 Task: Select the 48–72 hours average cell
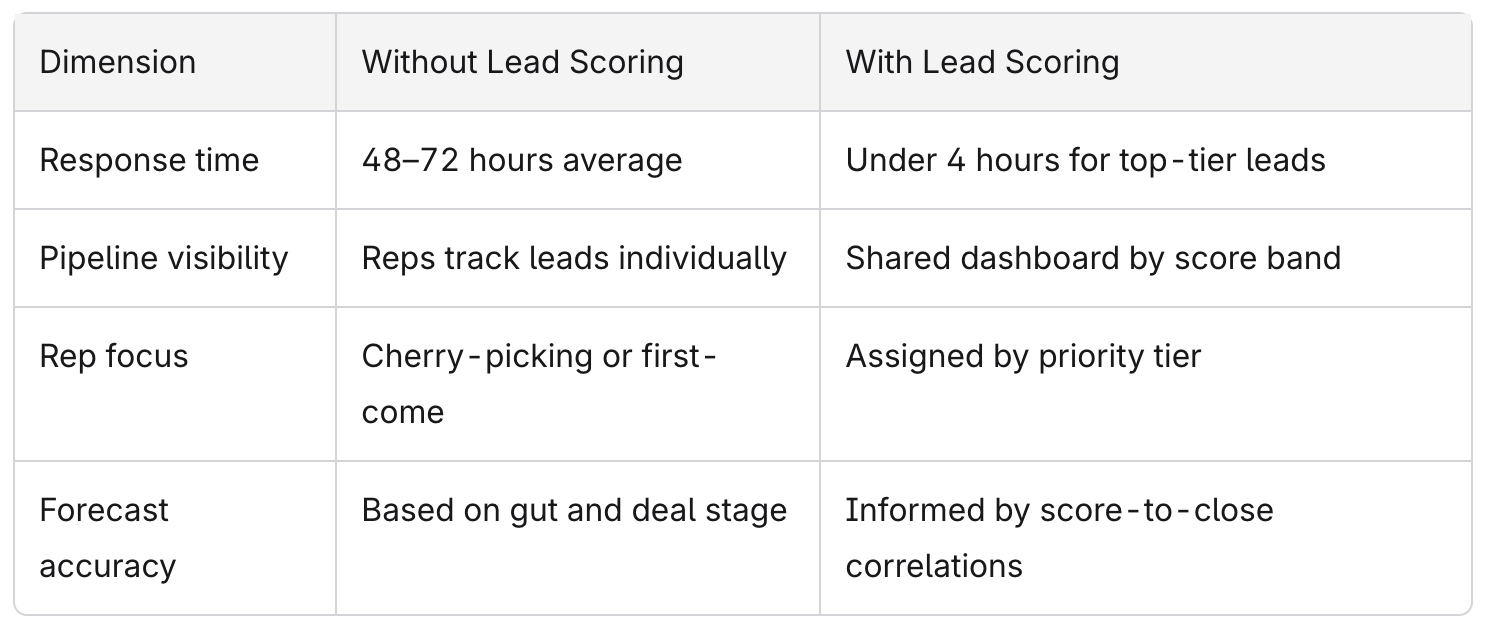pyautogui.click(x=522, y=160)
